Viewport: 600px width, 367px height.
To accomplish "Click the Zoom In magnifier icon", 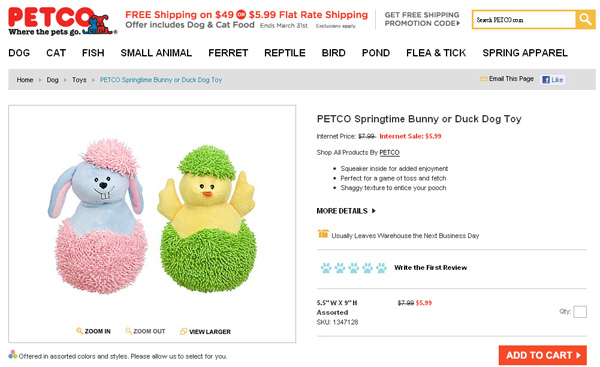I will click(79, 331).
